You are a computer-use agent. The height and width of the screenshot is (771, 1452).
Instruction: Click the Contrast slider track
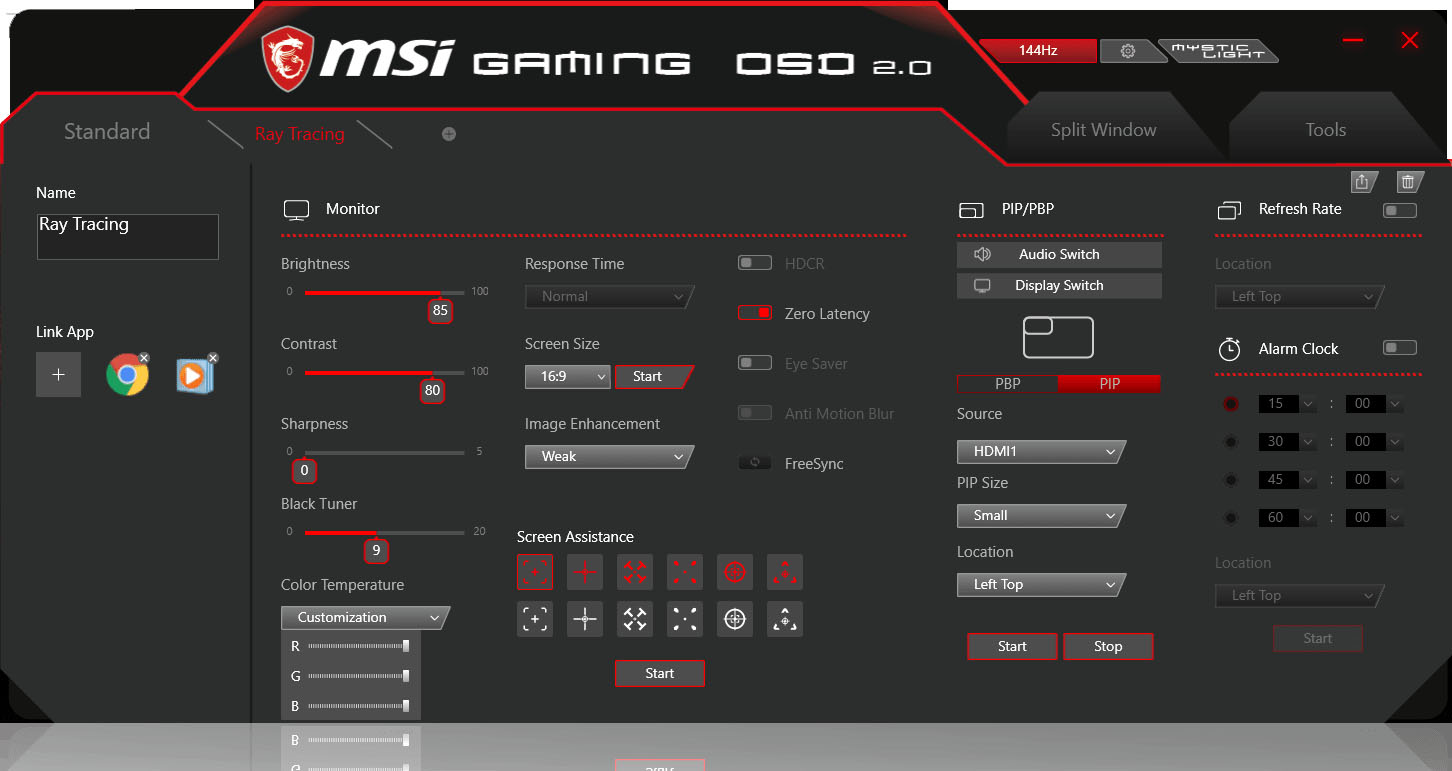[384, 373]
